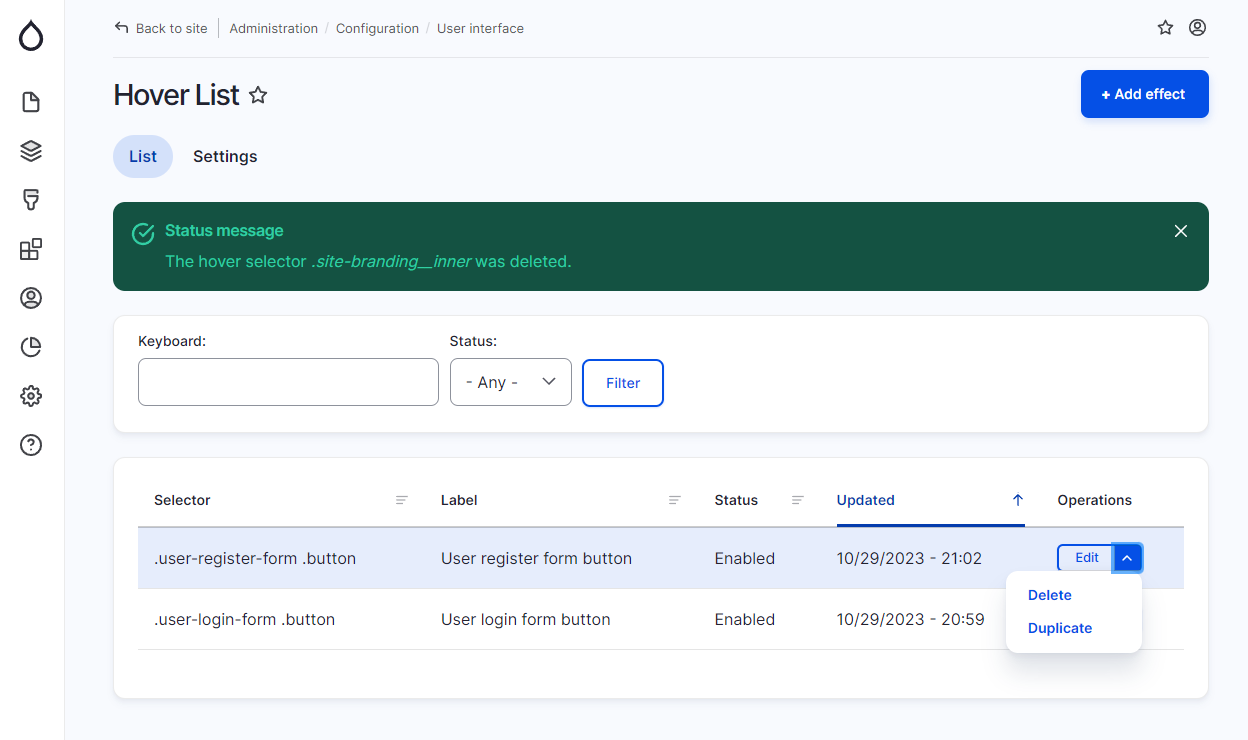The image size is (1248, 740).
Task: Click the Drupal drop logo icon
Action: tap(31, 37)
